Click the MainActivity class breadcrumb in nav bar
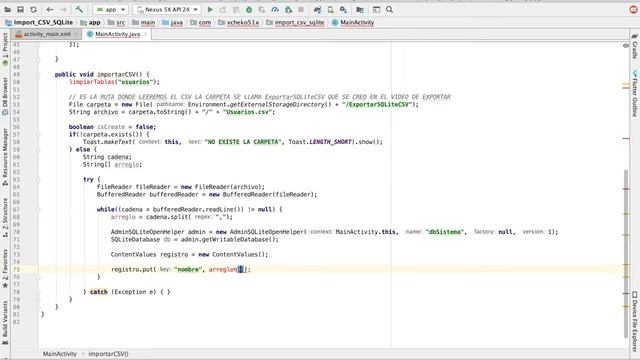640x360 pixels. point(353,22)
